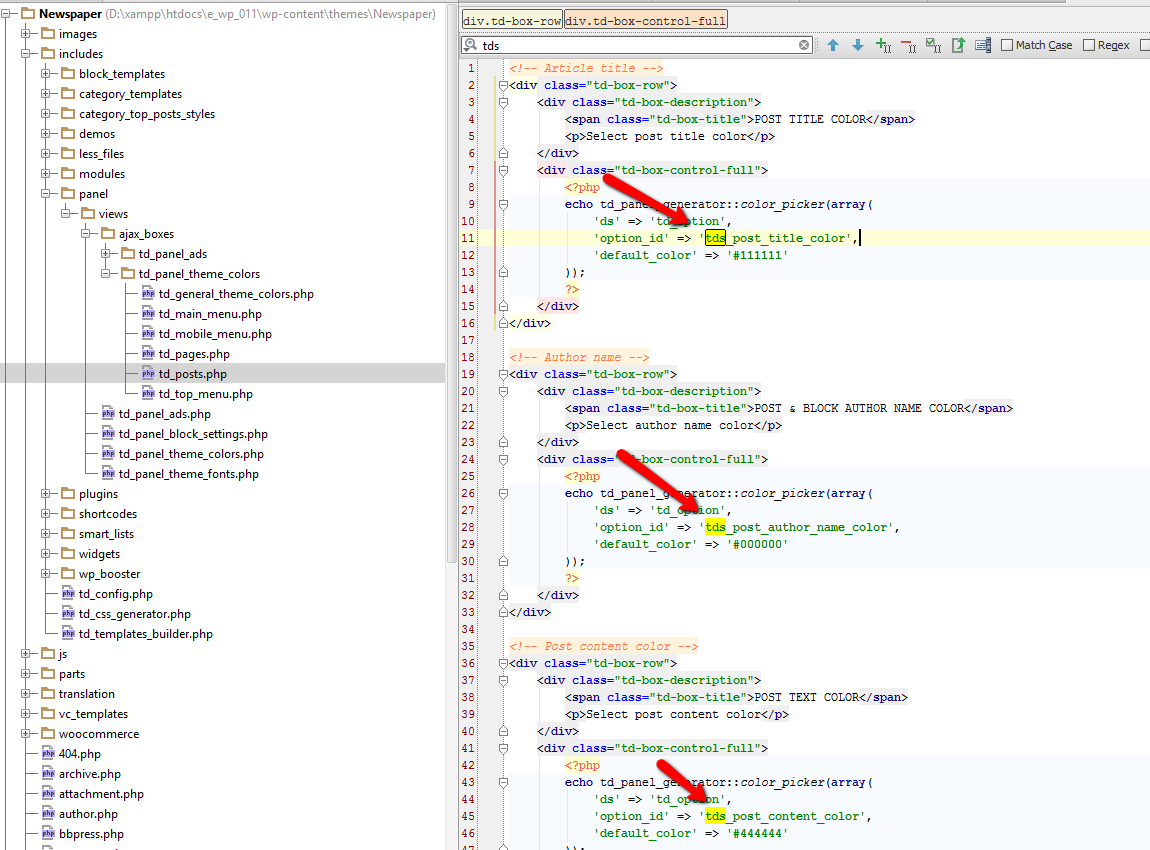
Task: Click the ajax_boxes folder icon
Action: [108, 234]
